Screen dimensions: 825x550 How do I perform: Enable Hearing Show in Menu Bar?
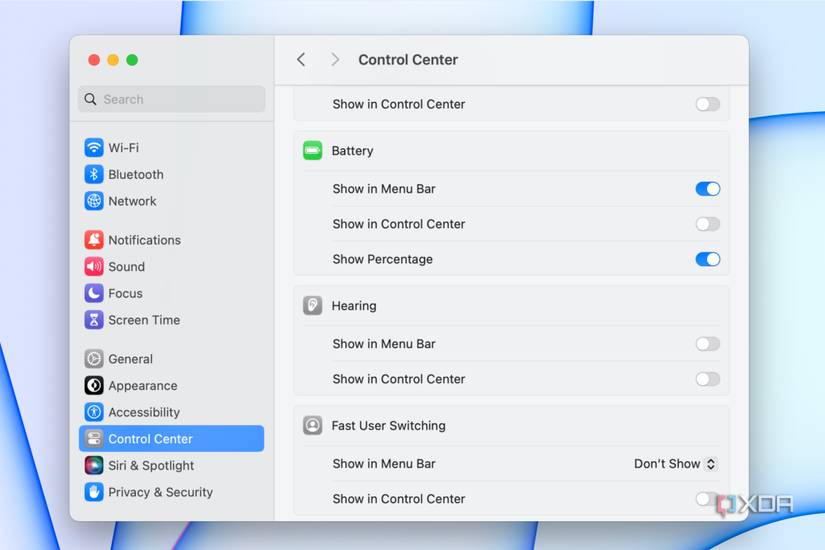708,344
